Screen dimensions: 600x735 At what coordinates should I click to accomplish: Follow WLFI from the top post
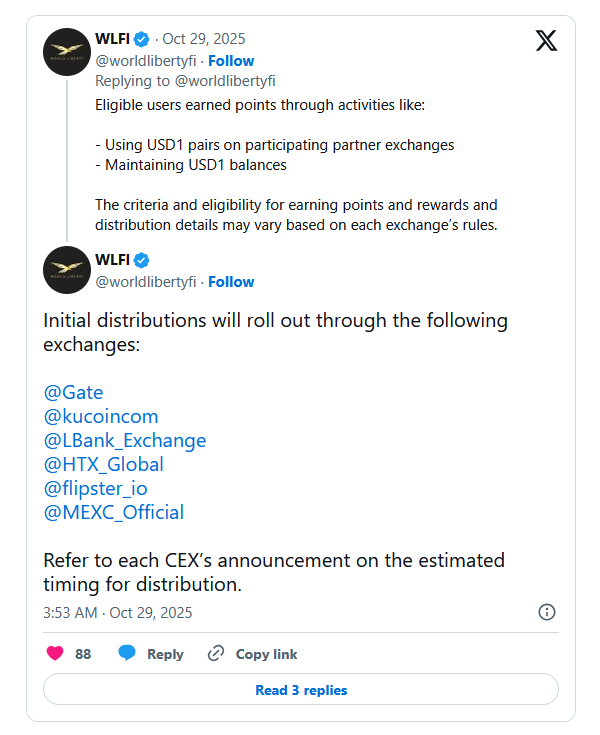click(x=231, y=61)
